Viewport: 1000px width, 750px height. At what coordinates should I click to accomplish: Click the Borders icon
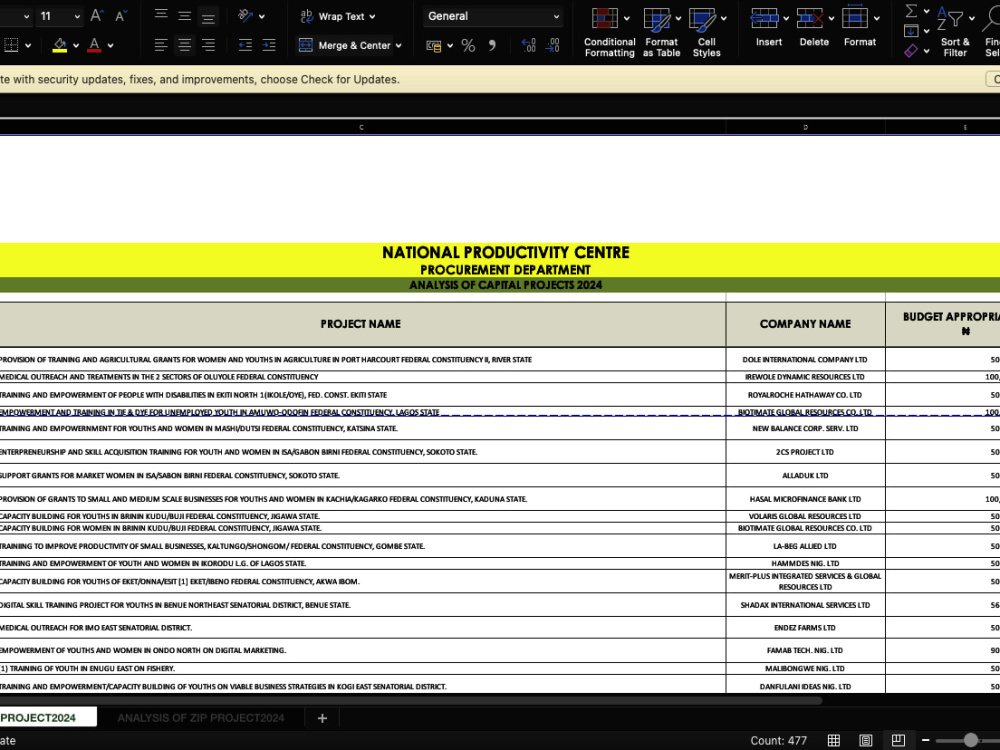[x=11, y=45]
